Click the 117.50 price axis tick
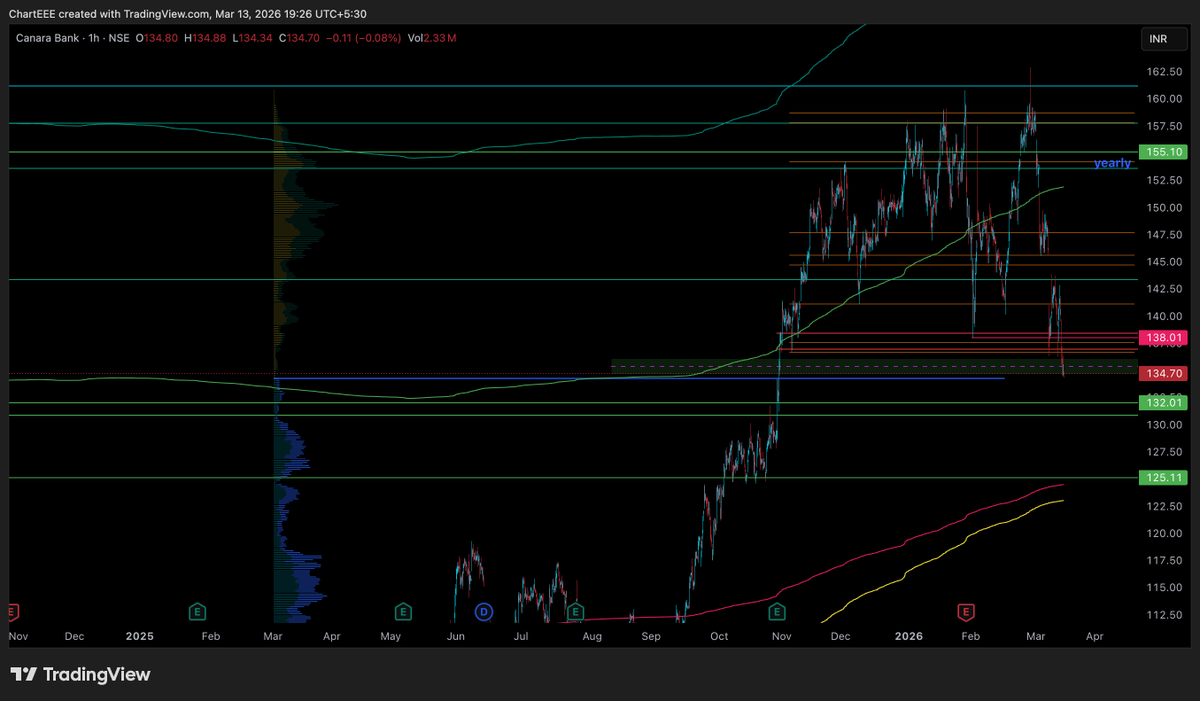This screenshot has height=701, width=1200. [x=1162, y=560]
